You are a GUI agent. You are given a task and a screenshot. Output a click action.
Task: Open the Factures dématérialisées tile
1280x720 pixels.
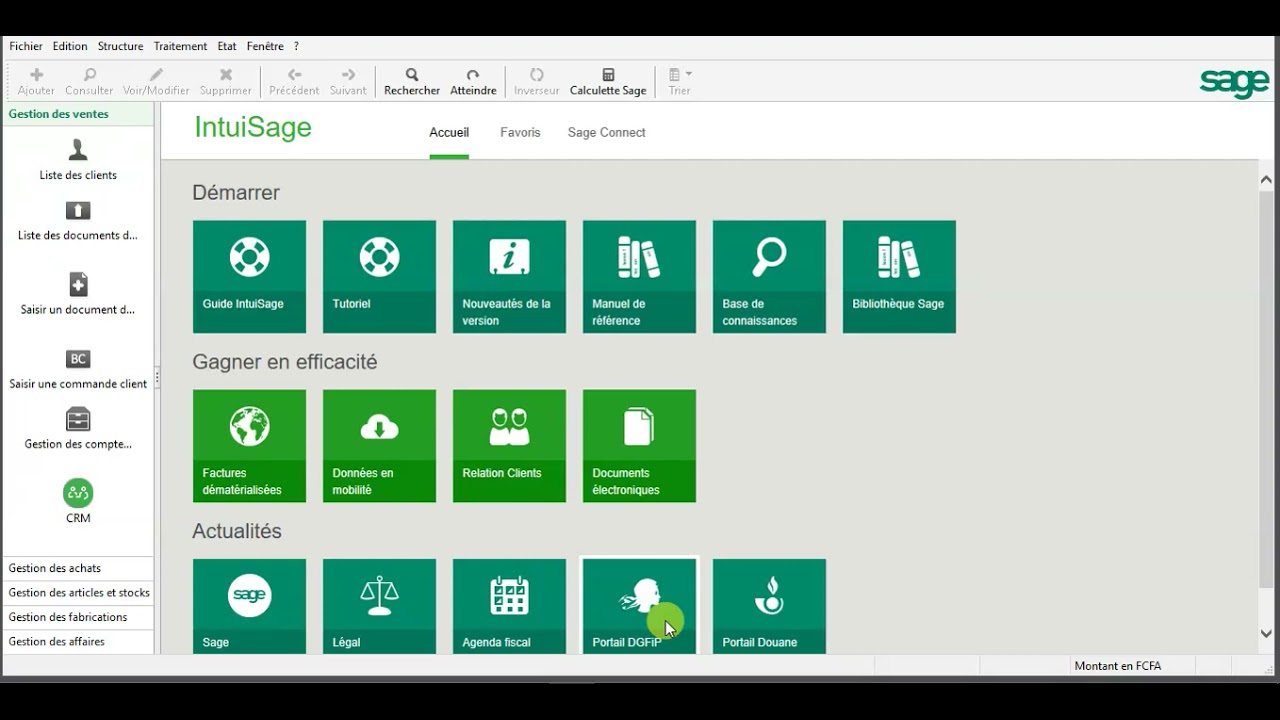click(x=249, y=446)
